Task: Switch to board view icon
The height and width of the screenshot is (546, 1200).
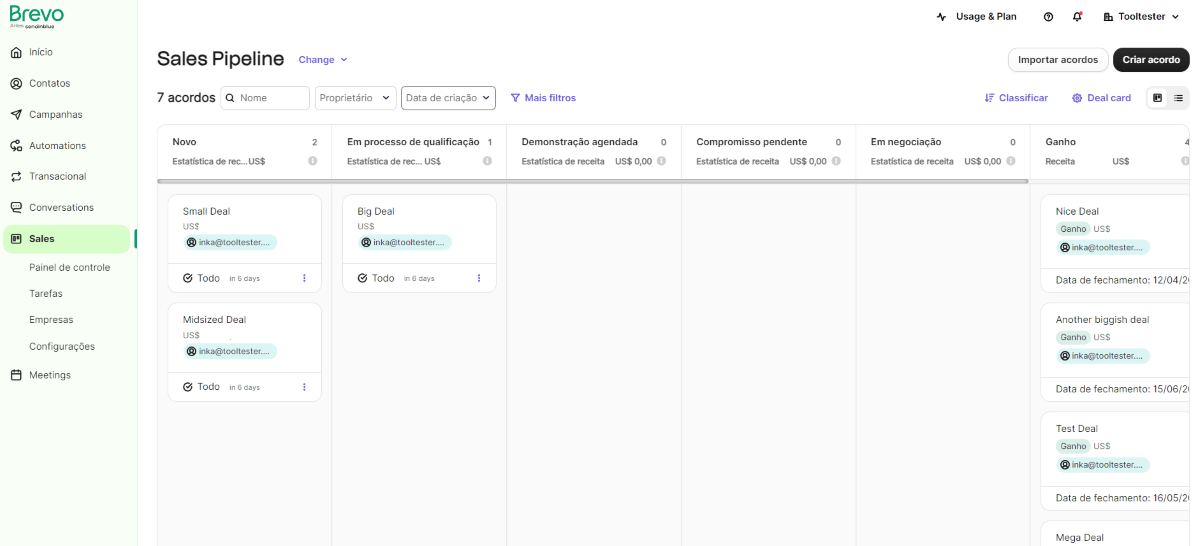Action: pos(1158,98)
